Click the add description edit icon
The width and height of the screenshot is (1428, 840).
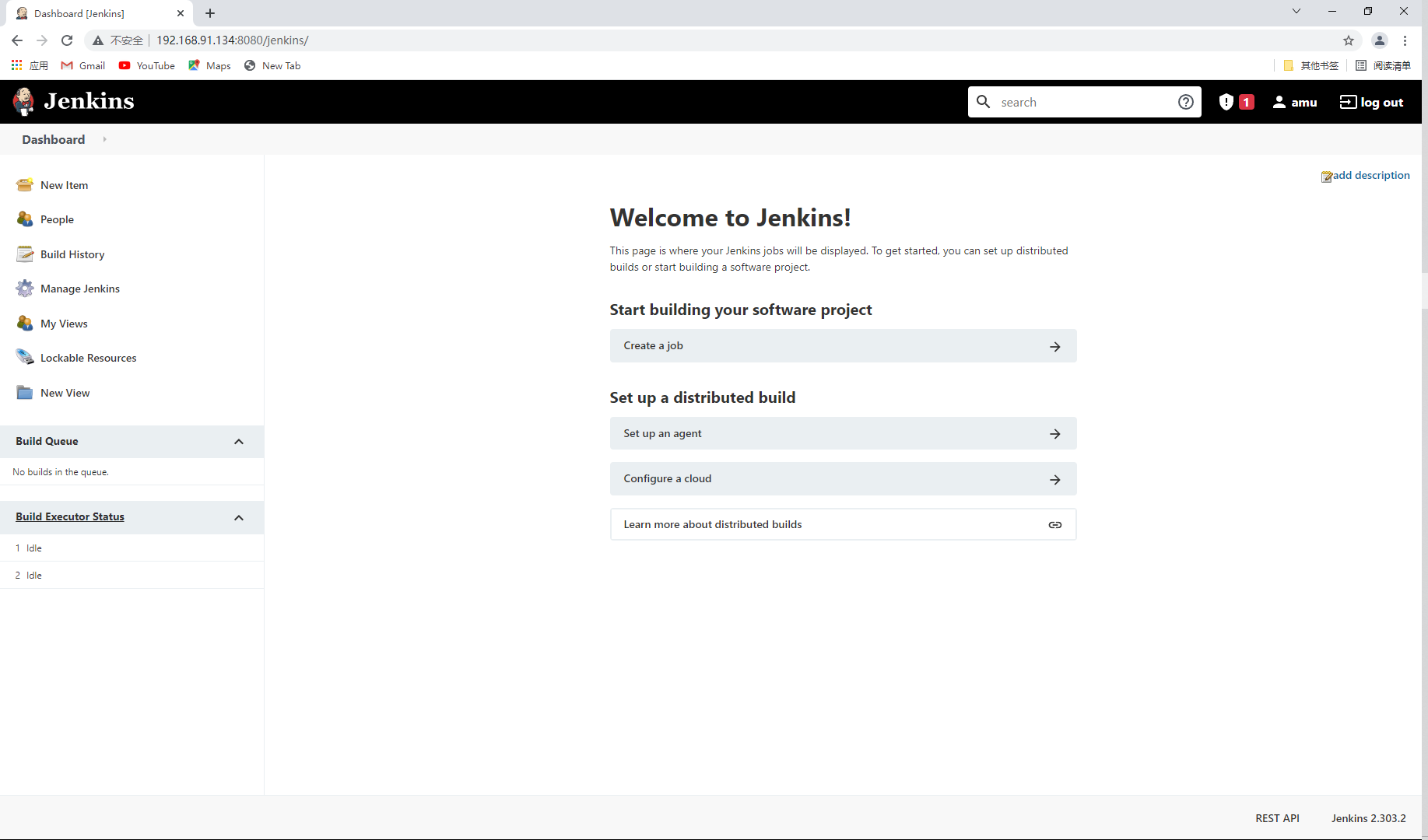point(1327,177)
